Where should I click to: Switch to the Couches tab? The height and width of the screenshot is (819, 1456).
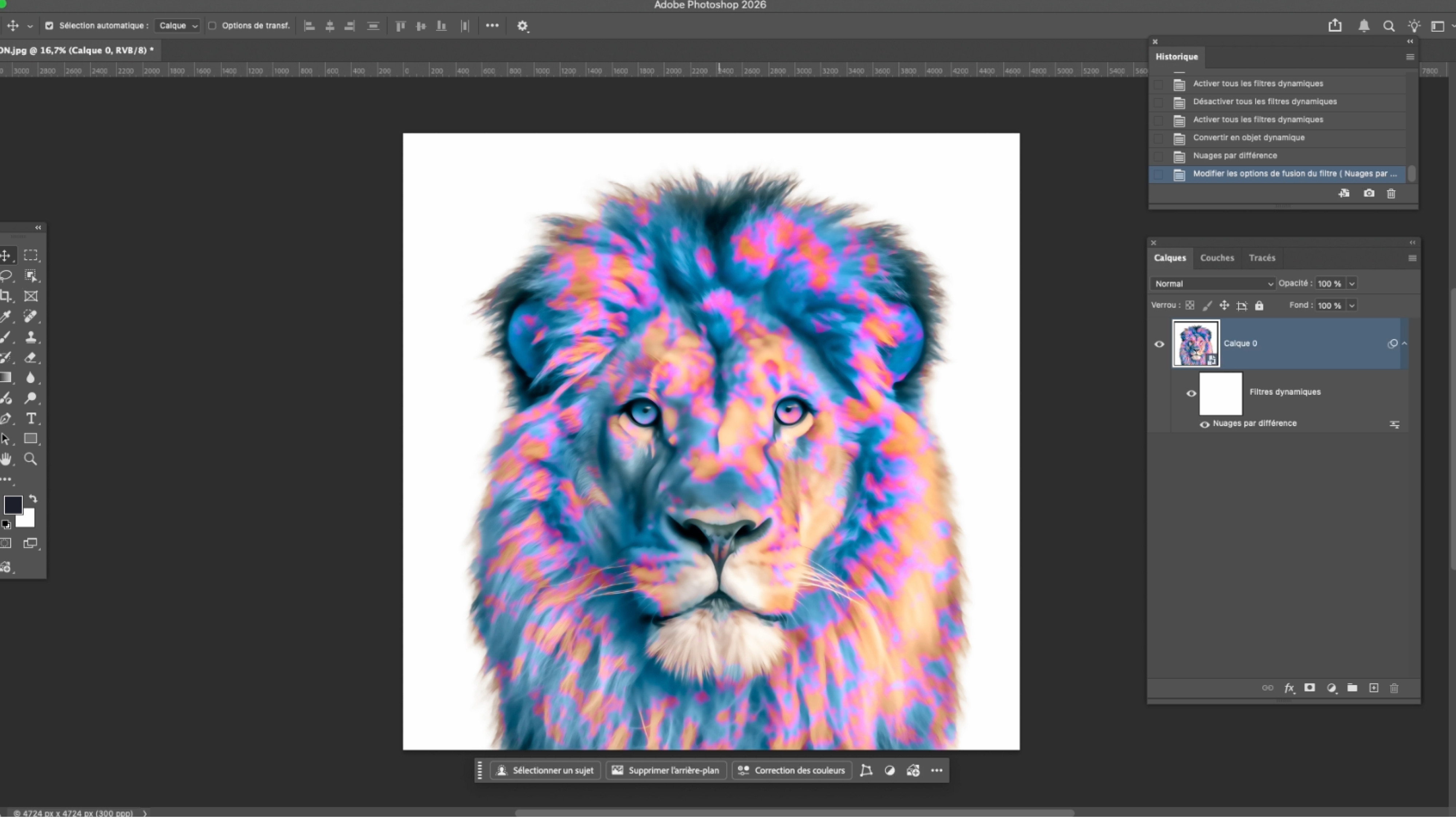click(1217, 258)
